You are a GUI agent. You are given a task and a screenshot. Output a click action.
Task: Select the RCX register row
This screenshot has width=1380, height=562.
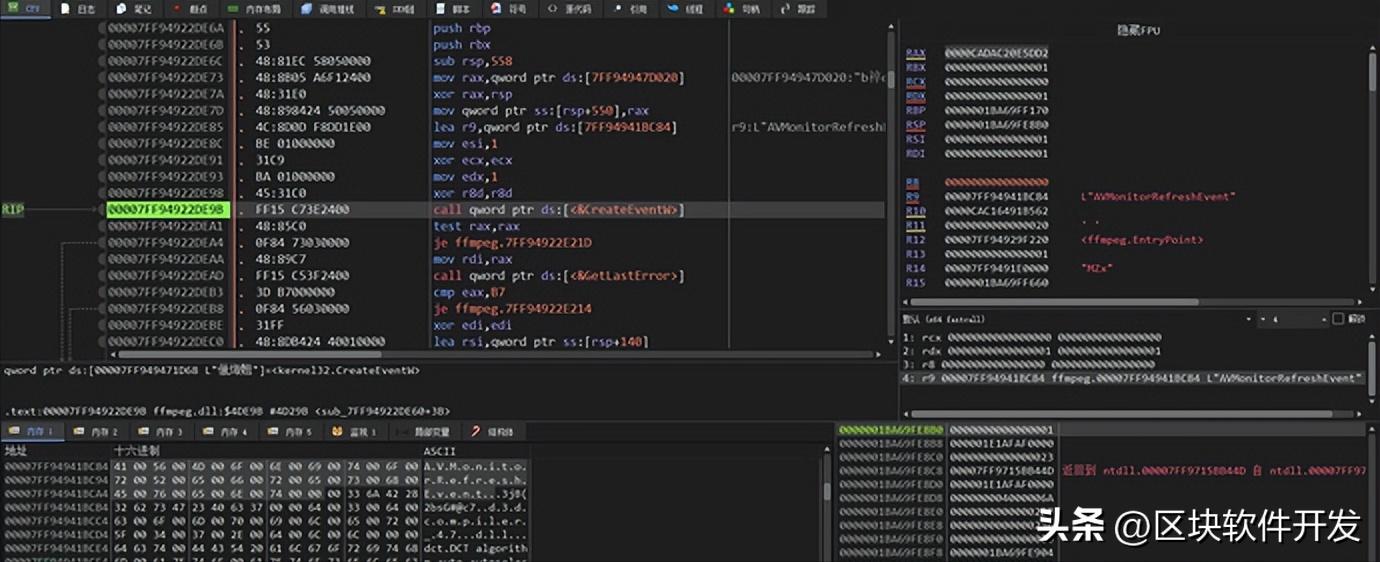pyautogui.click(x=977, y=82)
